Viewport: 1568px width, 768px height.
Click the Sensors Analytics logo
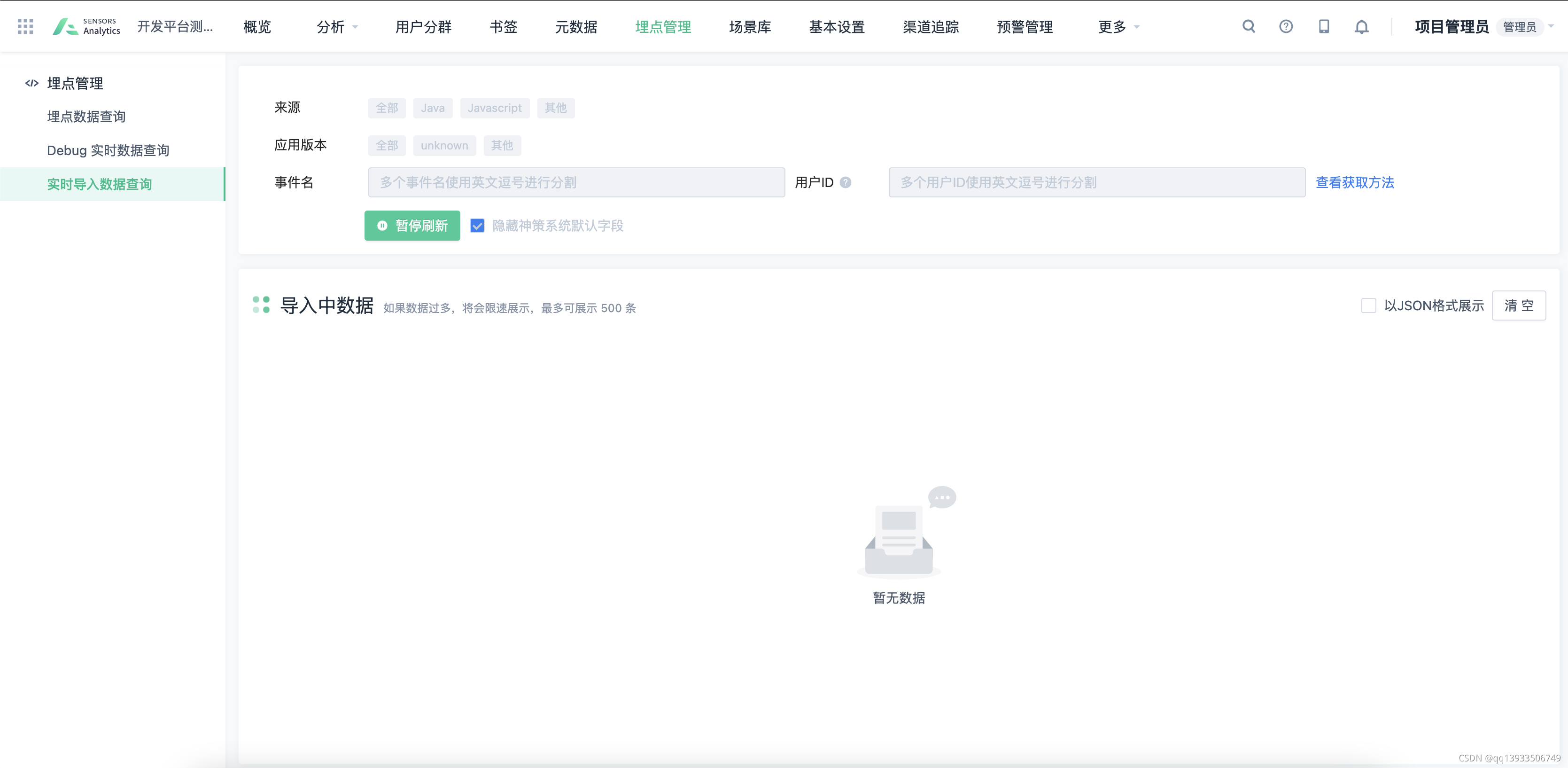86,26
